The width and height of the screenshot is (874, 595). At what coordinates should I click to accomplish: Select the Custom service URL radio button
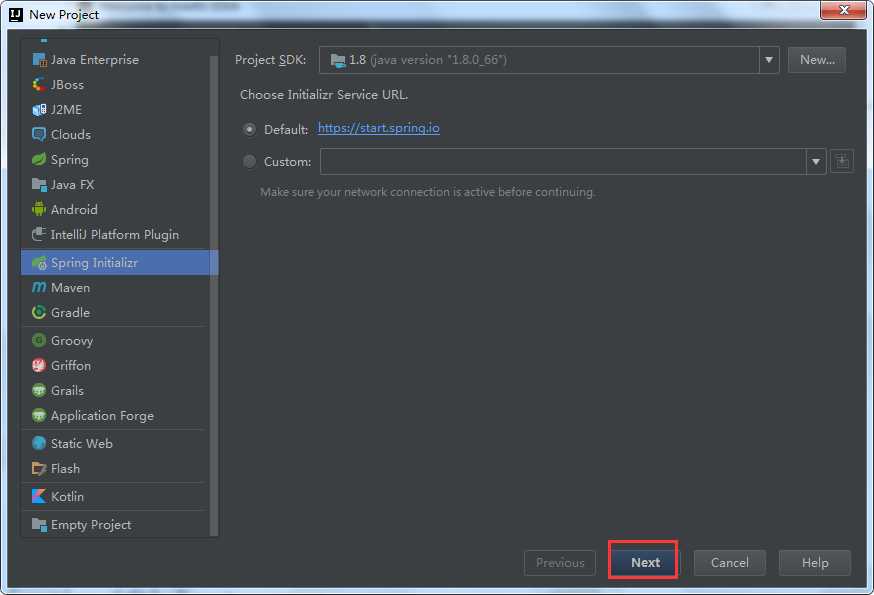click(x=250, y=162)
